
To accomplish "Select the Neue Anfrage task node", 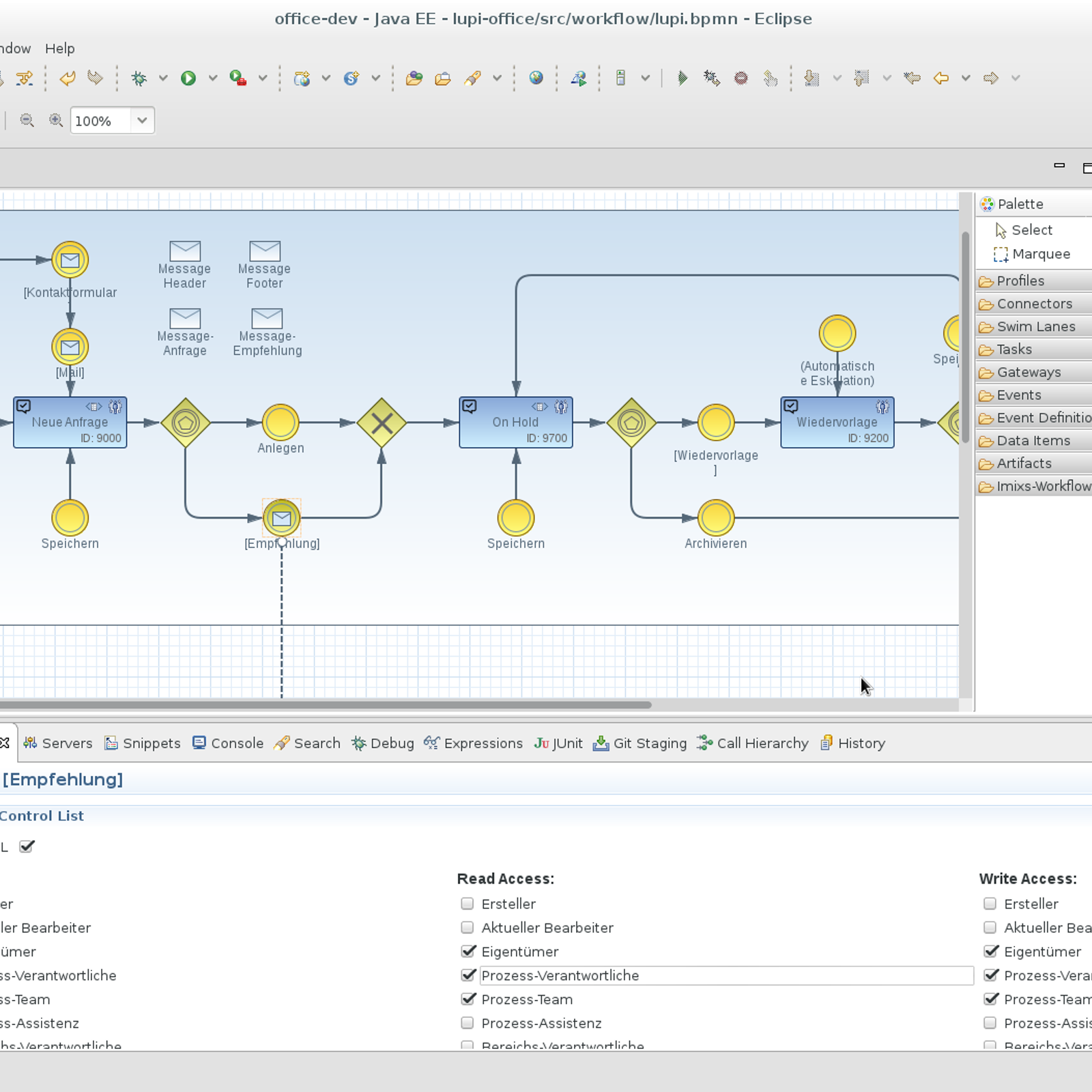I will pos(70,422).
